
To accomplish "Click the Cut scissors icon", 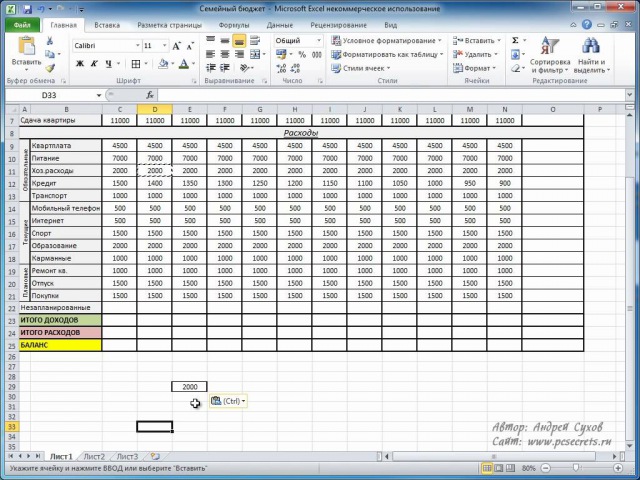I will coord(50,41).
